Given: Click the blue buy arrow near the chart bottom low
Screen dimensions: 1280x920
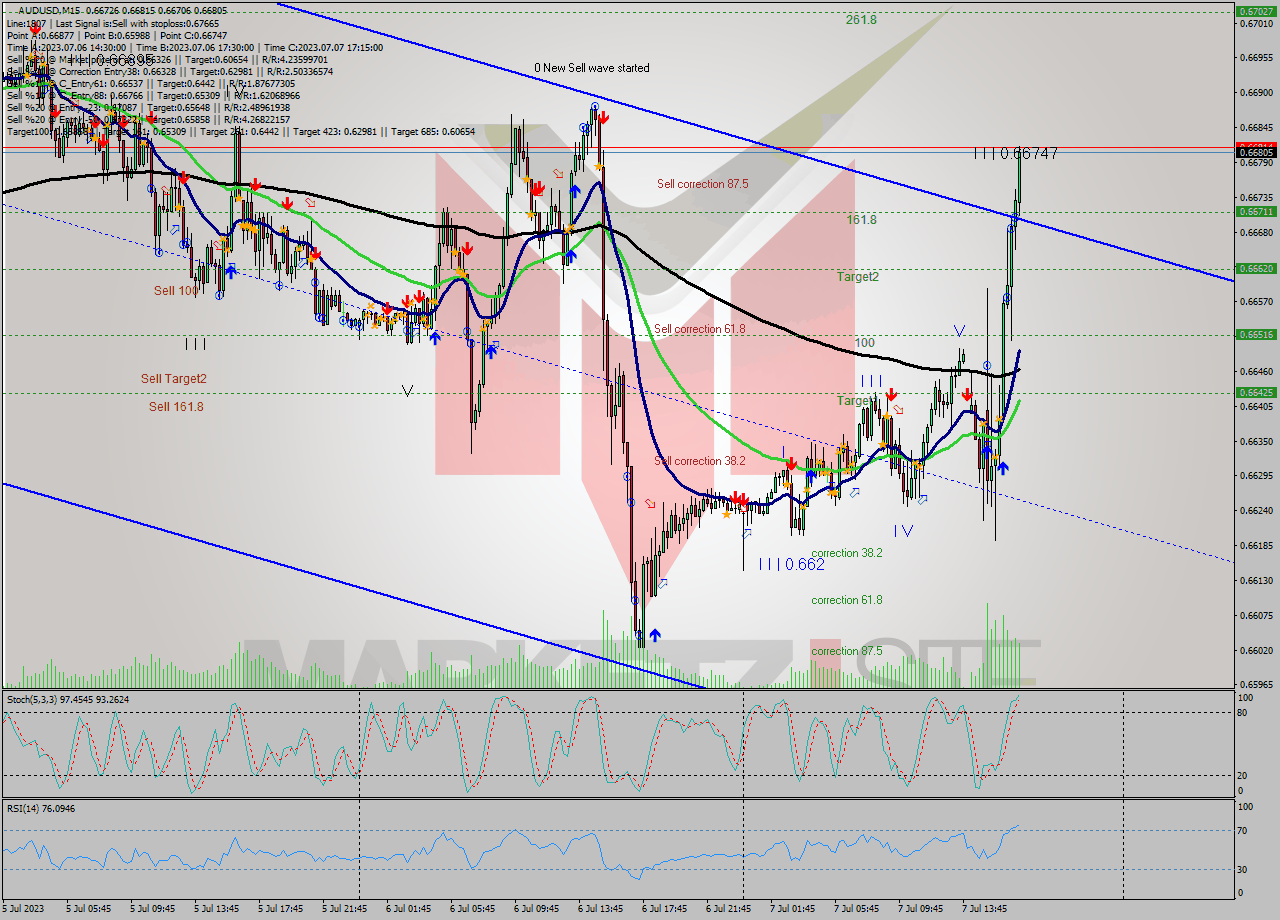Looking at the screenshot, I should [x=655, y=635].
